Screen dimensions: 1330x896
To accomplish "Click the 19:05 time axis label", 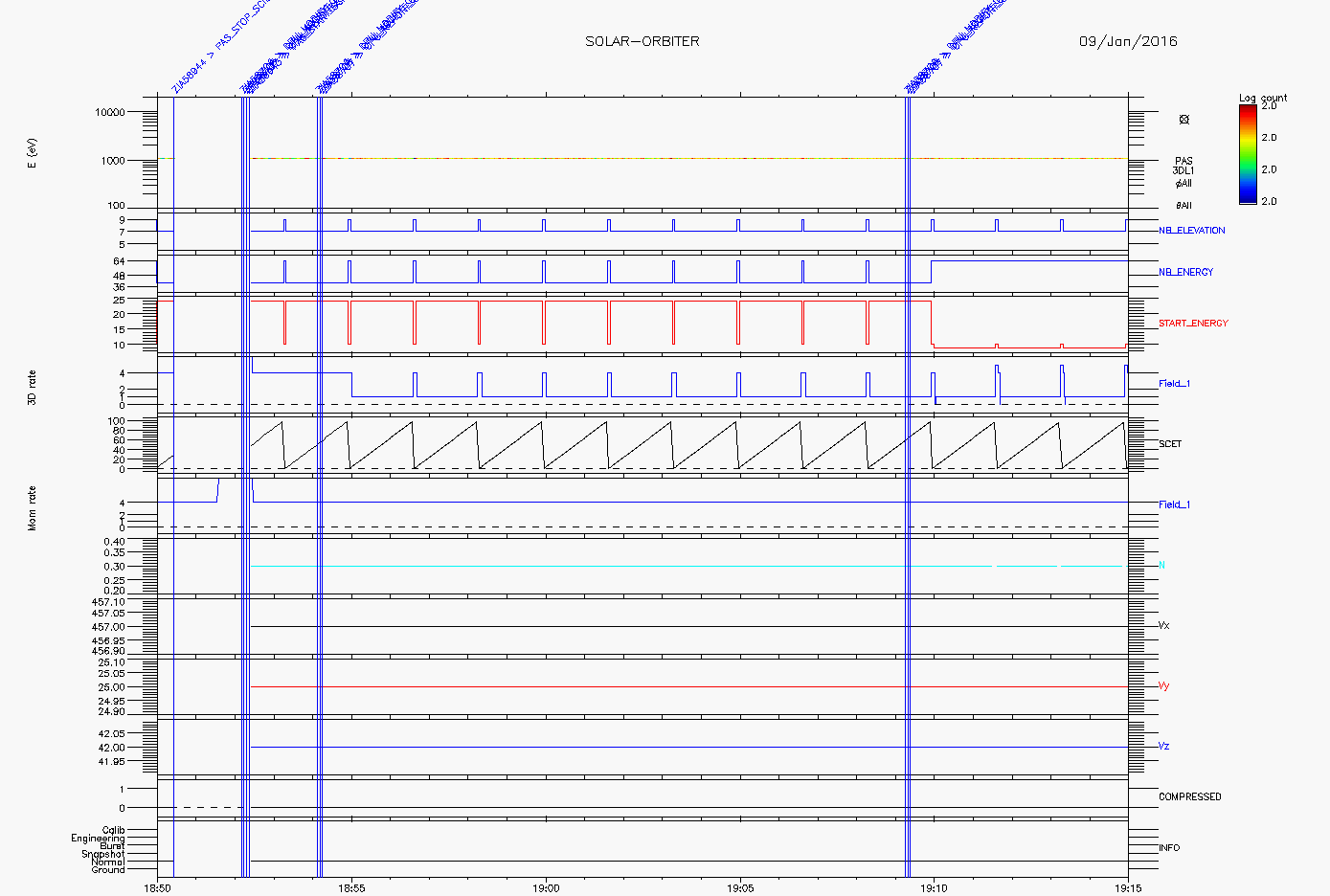I will tap(740, 888).
